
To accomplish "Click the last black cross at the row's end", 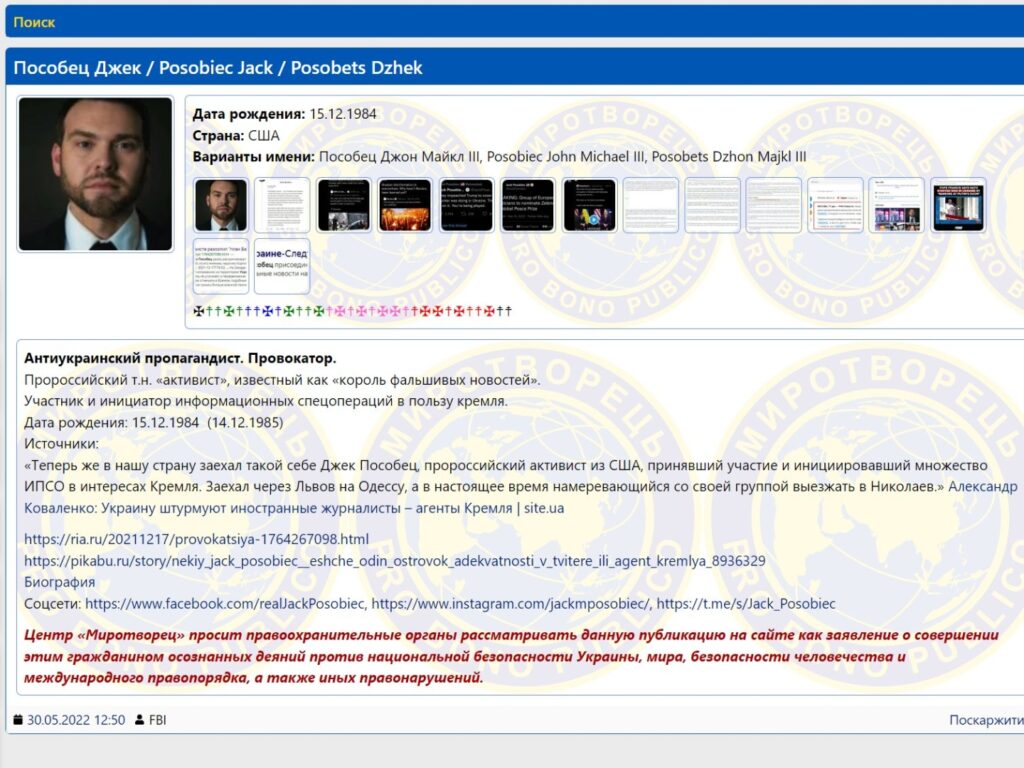I will [508, 311].
